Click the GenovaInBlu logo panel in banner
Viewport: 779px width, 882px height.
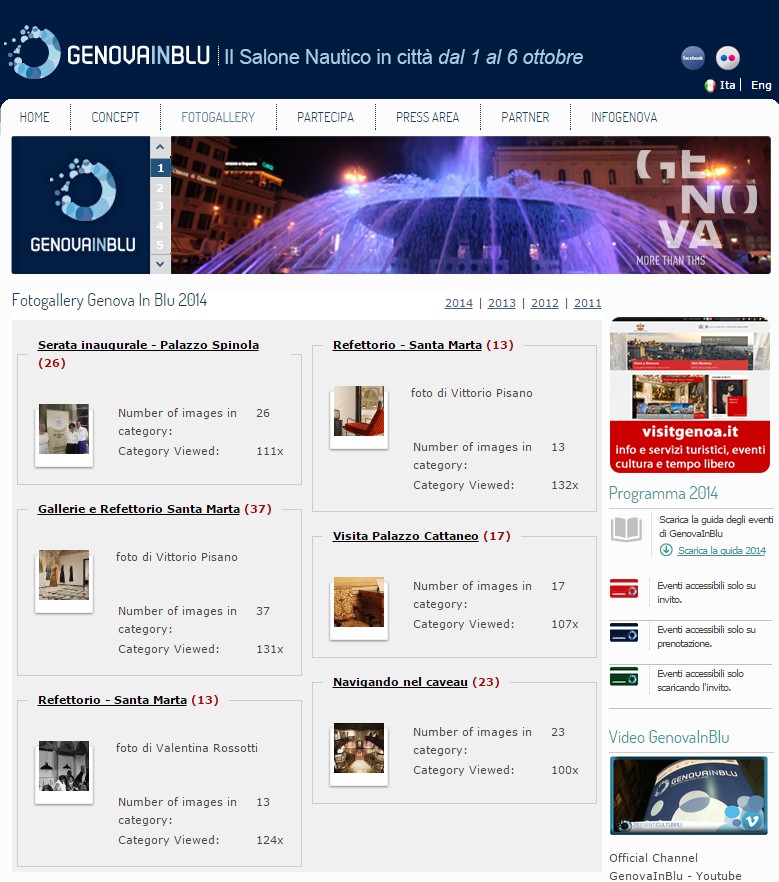(81, 205)
